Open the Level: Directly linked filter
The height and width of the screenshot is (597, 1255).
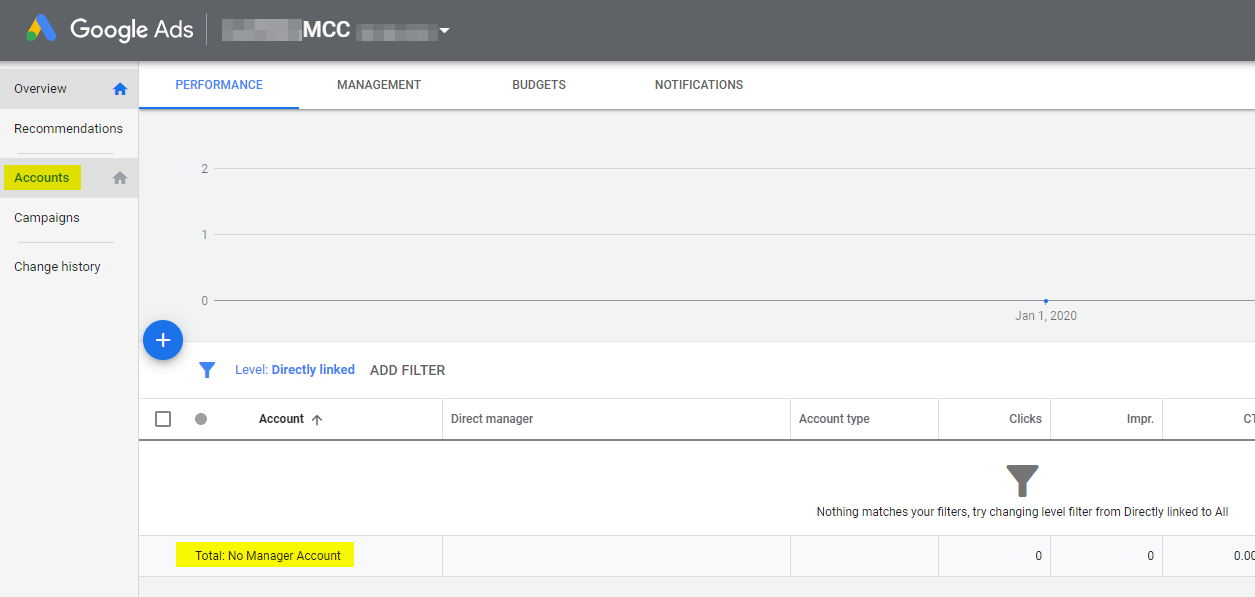point(295,370)
